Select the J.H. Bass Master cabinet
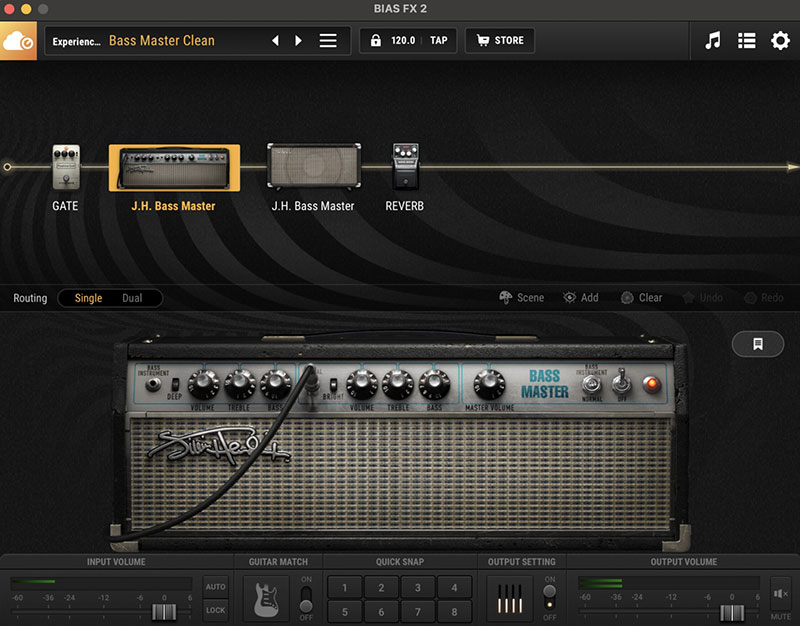The width and height of the screenshot is (800, 626). point(314,166)
